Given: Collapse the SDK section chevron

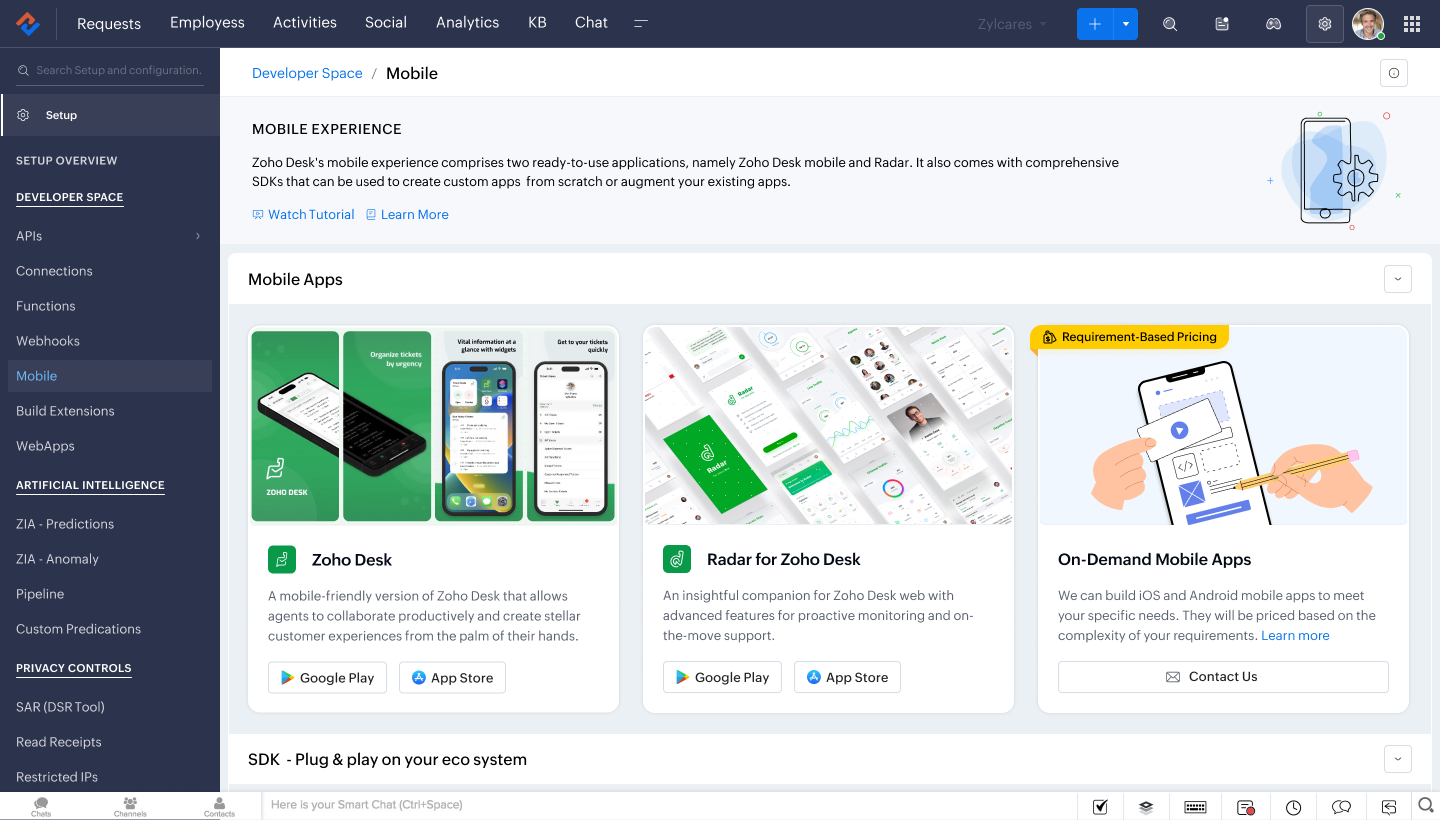Looking at the screenshot, I should (1398, 759).
